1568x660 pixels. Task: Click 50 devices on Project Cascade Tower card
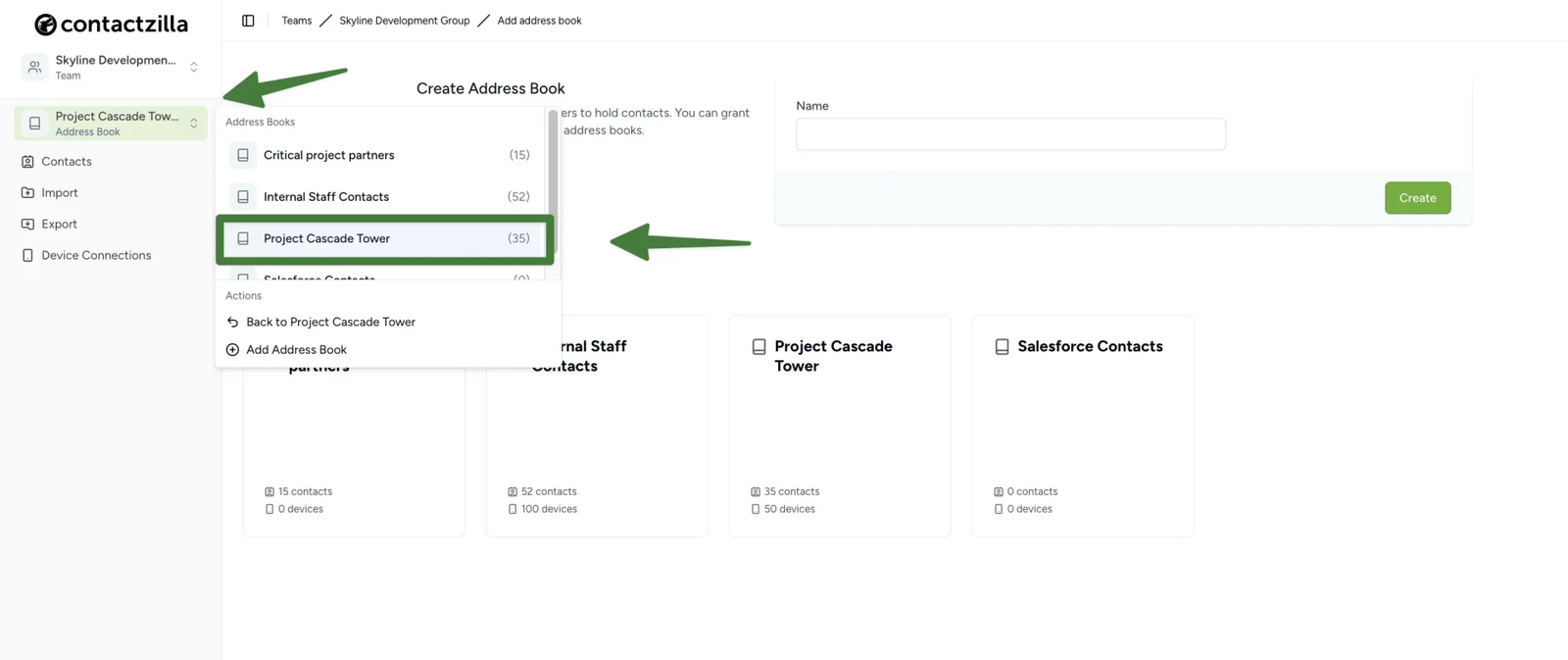coord(790,510)
